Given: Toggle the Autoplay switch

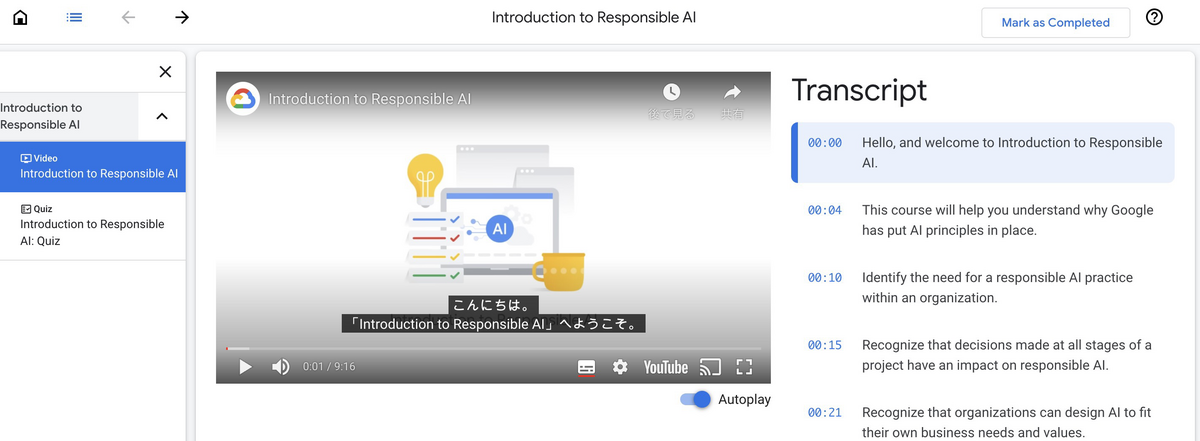Looking at the screenshot, I should (x=695, y=399).
